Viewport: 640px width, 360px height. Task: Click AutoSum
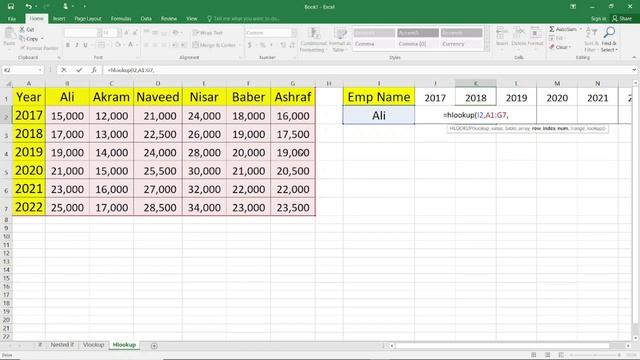click(562, 29)
